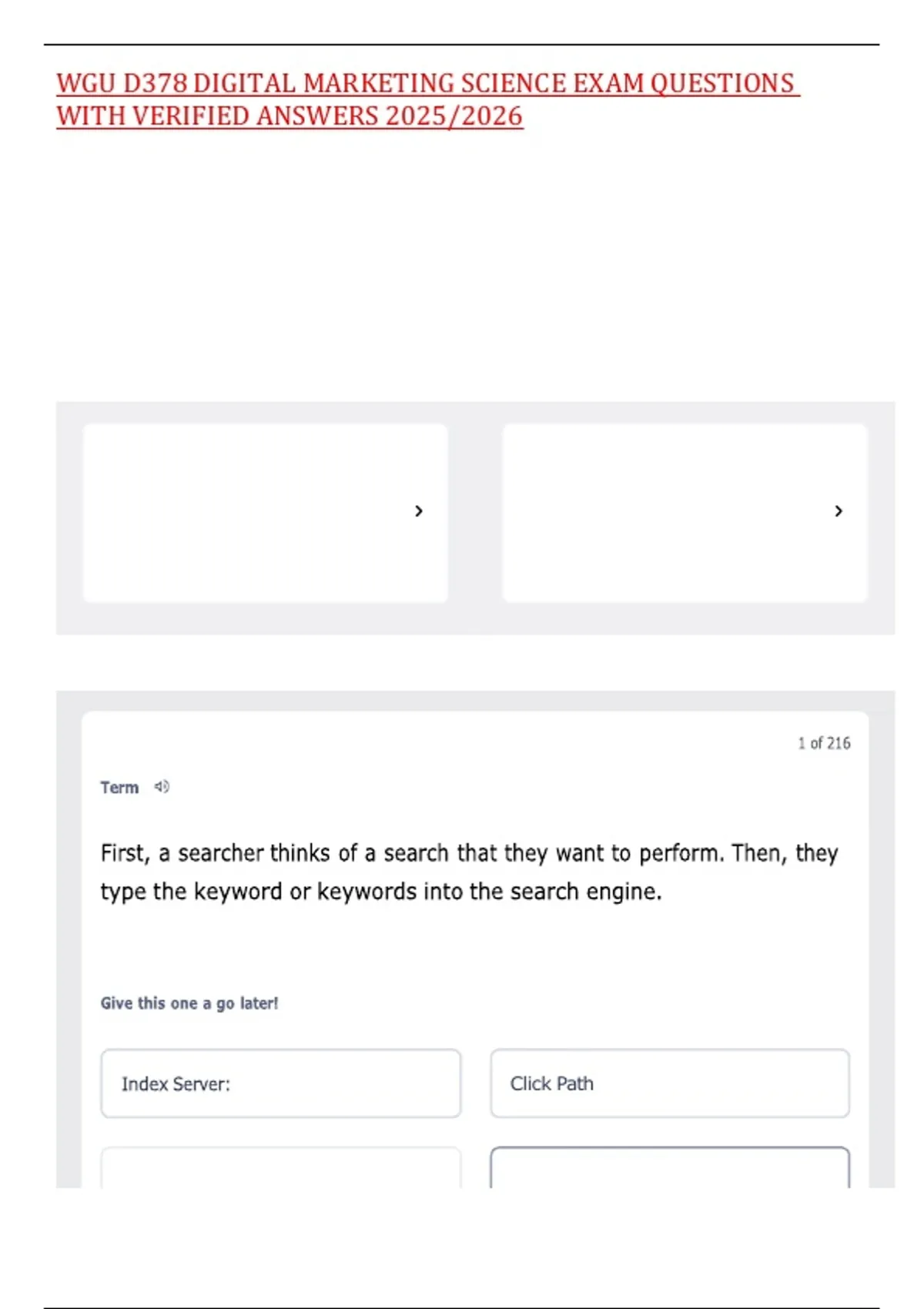The image size is (924, 1309).
Task: Choose the 'Click Path' answer option
Action: coord(670,1083)
